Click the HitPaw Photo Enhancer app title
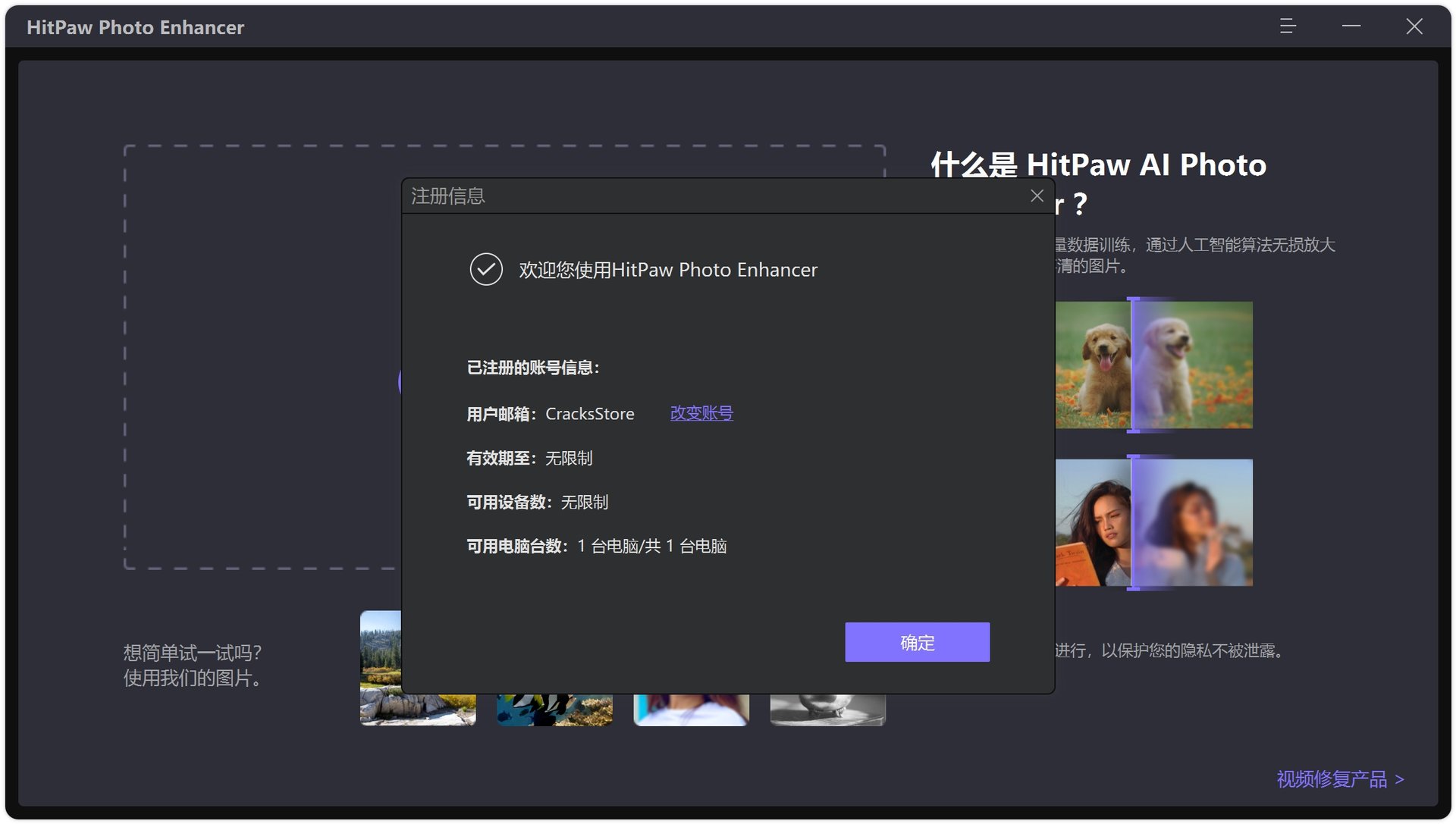Screen dimensions: 1456x824 (x=135, y=27)
